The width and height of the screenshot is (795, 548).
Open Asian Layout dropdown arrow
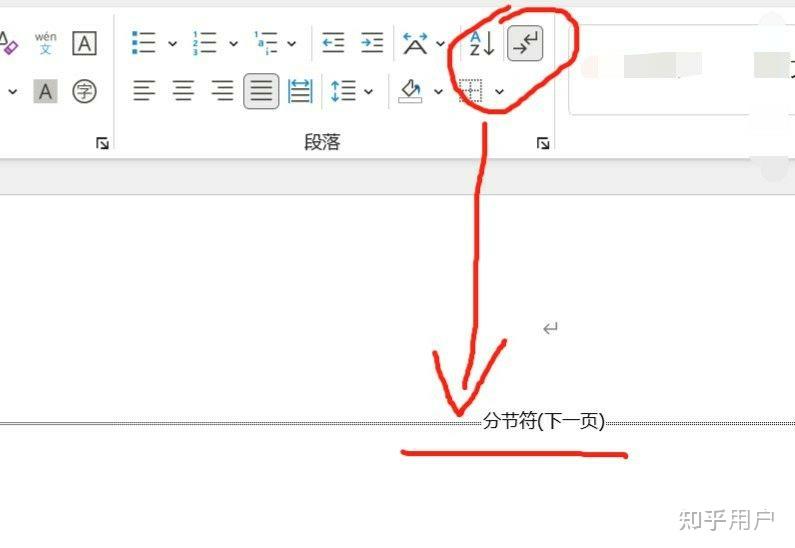(441, 44)
